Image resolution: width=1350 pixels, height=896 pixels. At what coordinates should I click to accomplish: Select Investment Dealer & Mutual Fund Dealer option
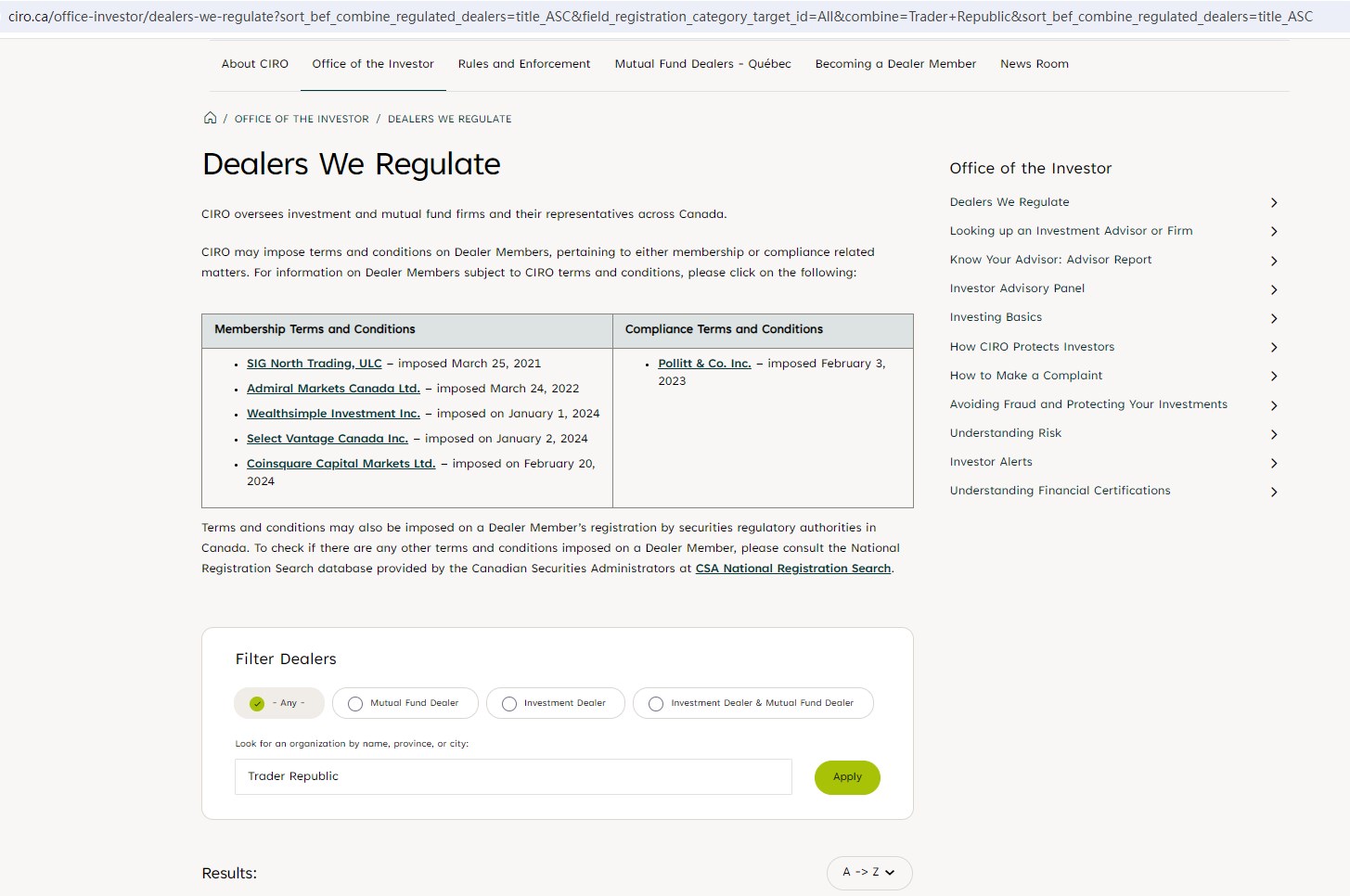(752, 703)
